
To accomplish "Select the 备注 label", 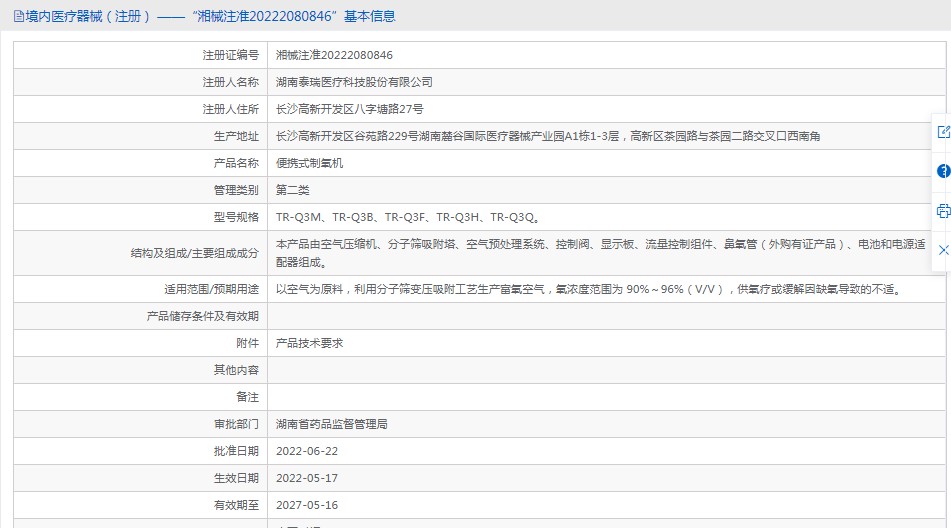I will coord(247,397).
